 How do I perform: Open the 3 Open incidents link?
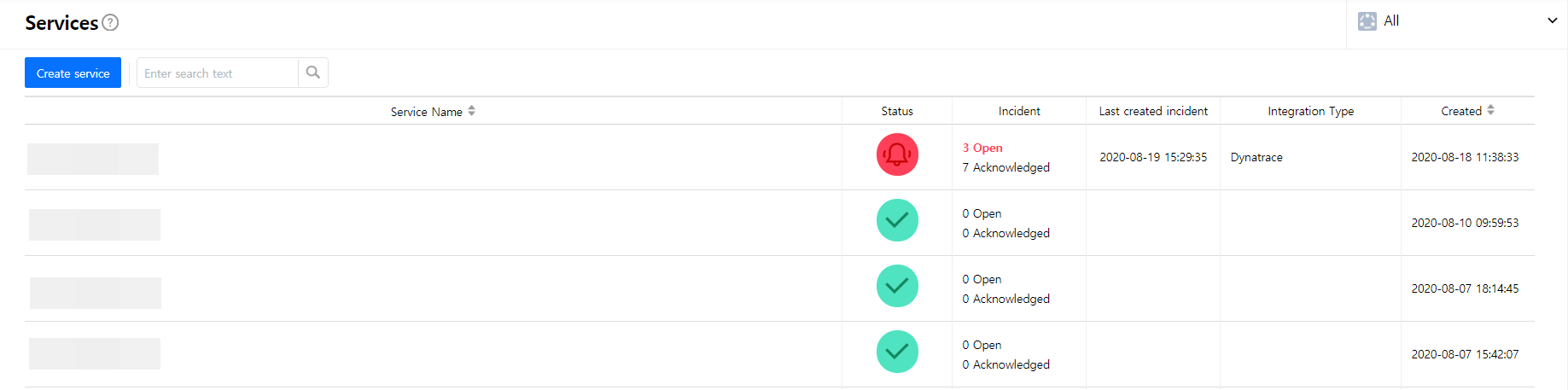coord(982,148)
